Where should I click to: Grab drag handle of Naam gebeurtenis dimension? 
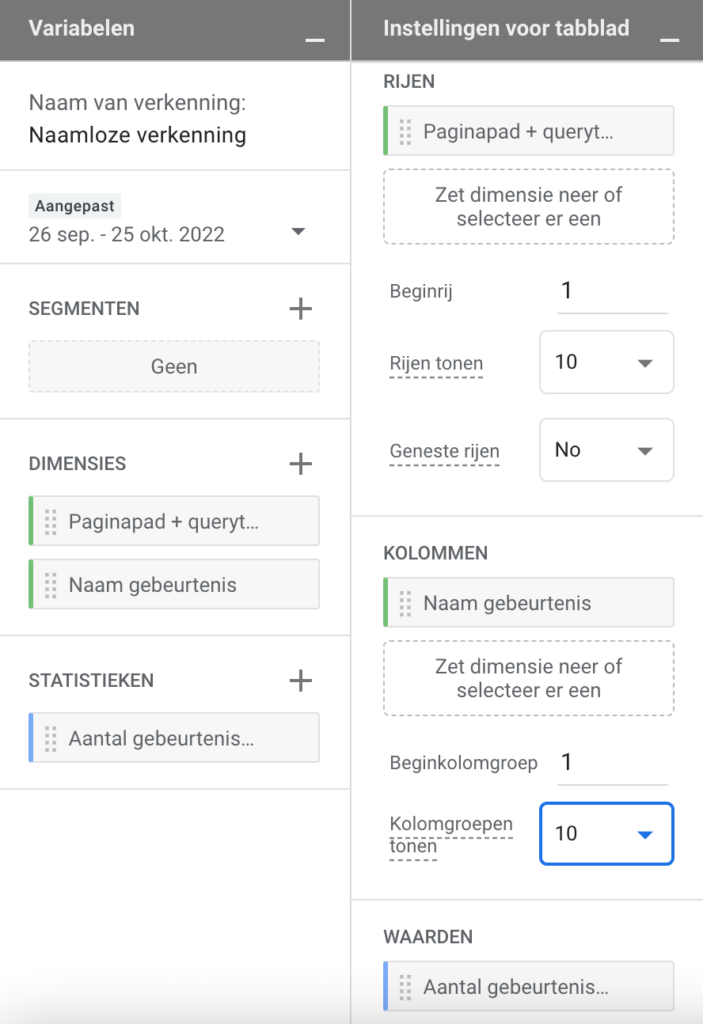(51, 585)
